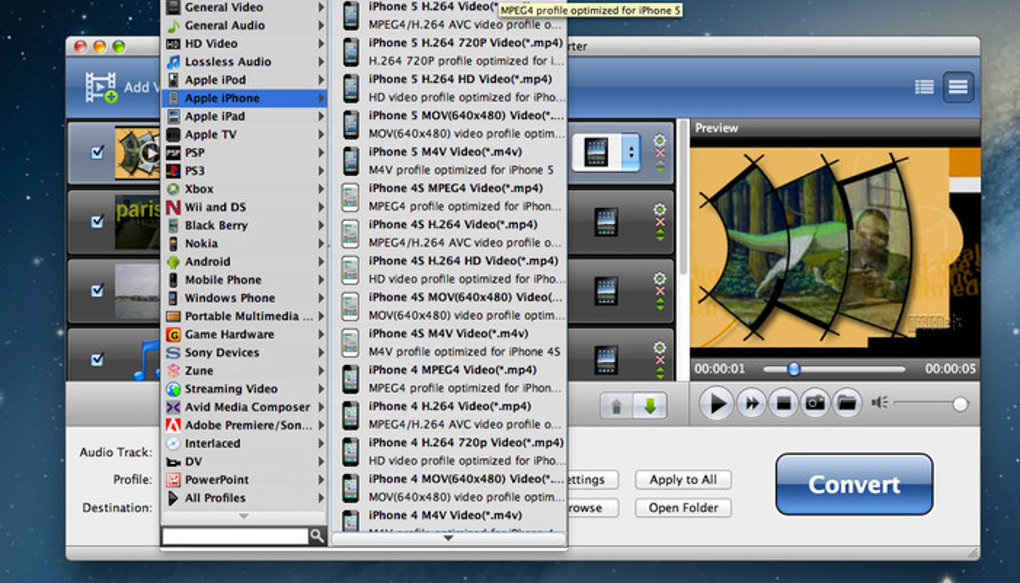The width and height of the screenshot is (1020, 583).
Task: Open settings gear for first video row
Action: pos(660,141)
